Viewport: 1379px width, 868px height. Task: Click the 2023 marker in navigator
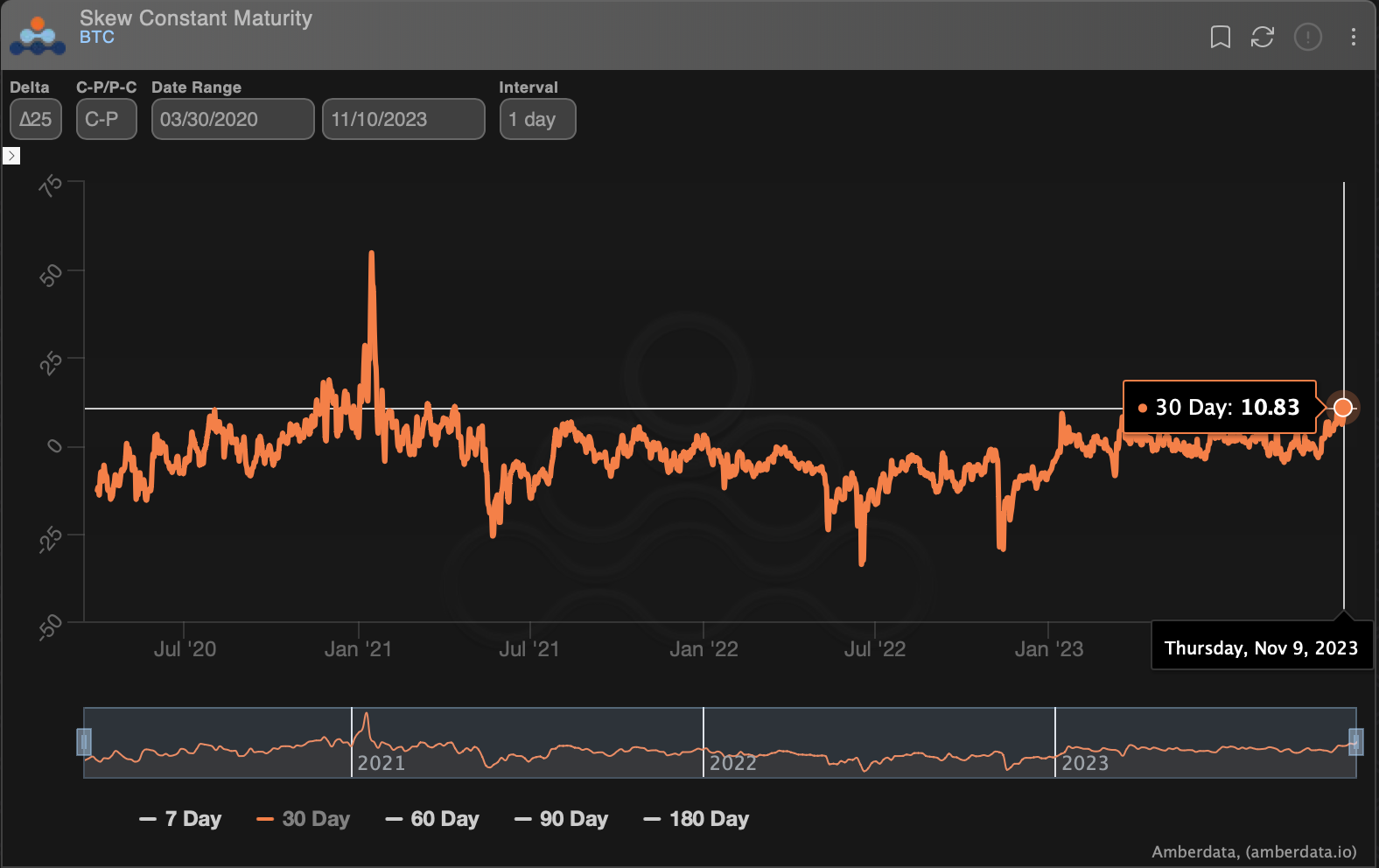click(x=1085, y=763)
